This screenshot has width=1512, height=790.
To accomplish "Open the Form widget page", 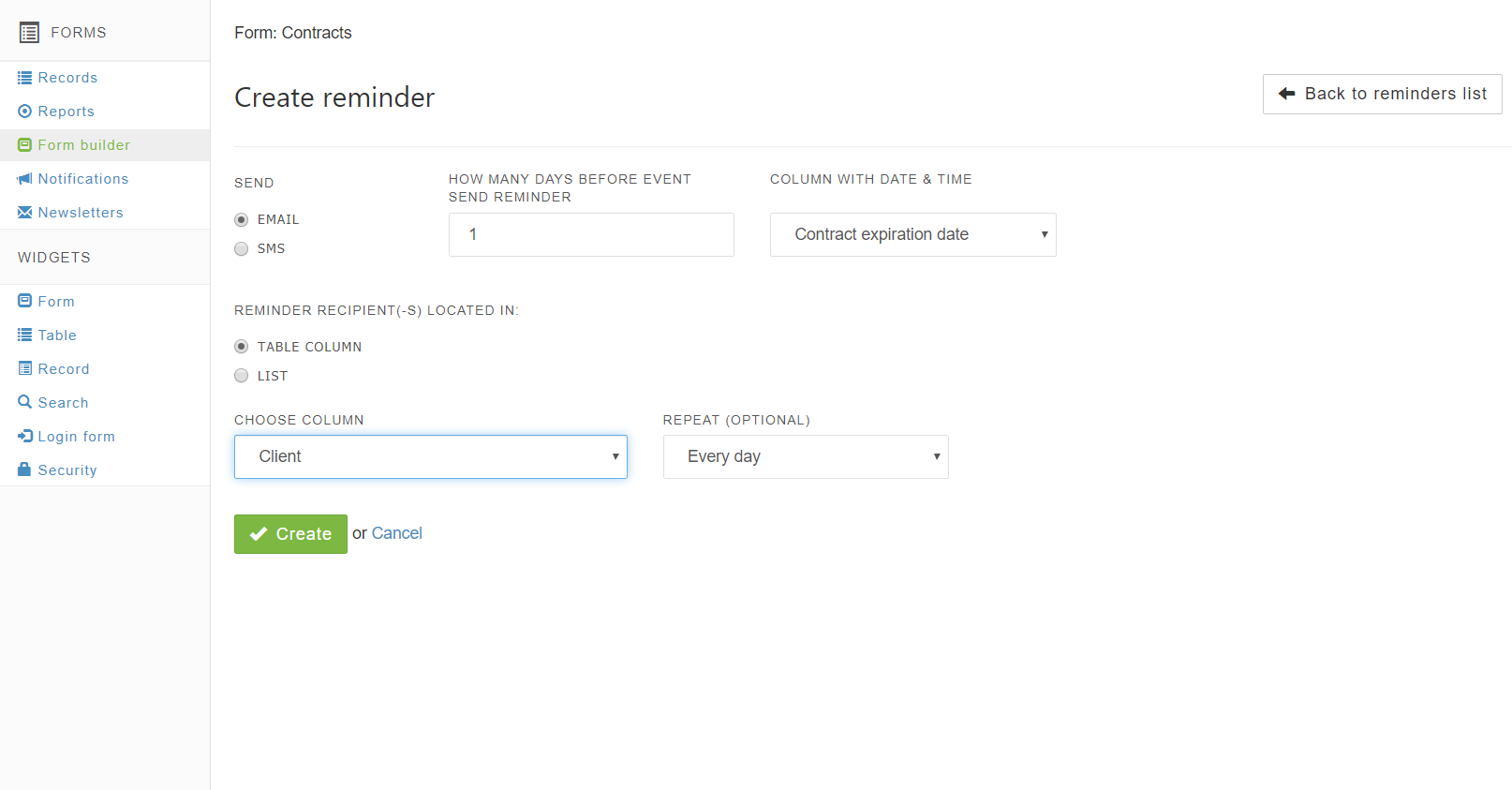I will click(56, 302).
